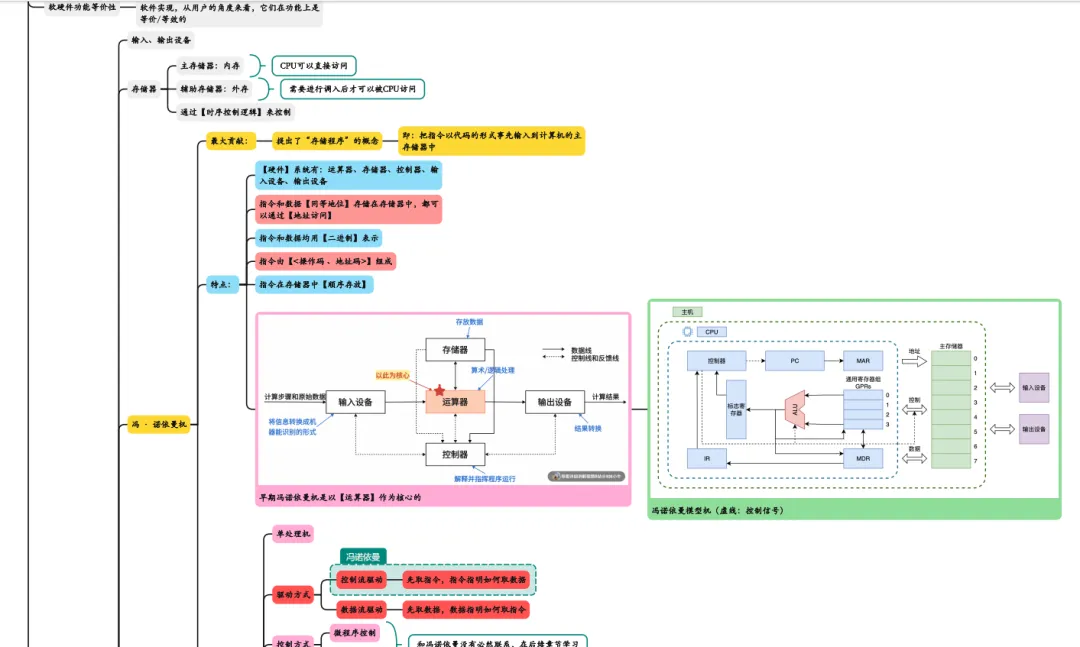1080x647 pixels.
Task: Select the node 指令由【<操作码、地址码>】组成
Action: 326,261
